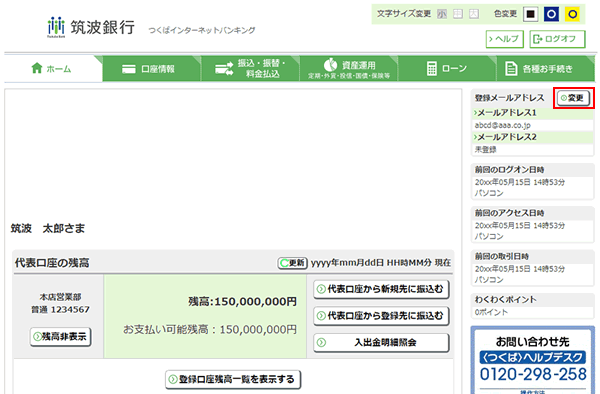Viewport: 600px width, 394px height.
Task: Open 入出金明細照会
Action: 381,342
